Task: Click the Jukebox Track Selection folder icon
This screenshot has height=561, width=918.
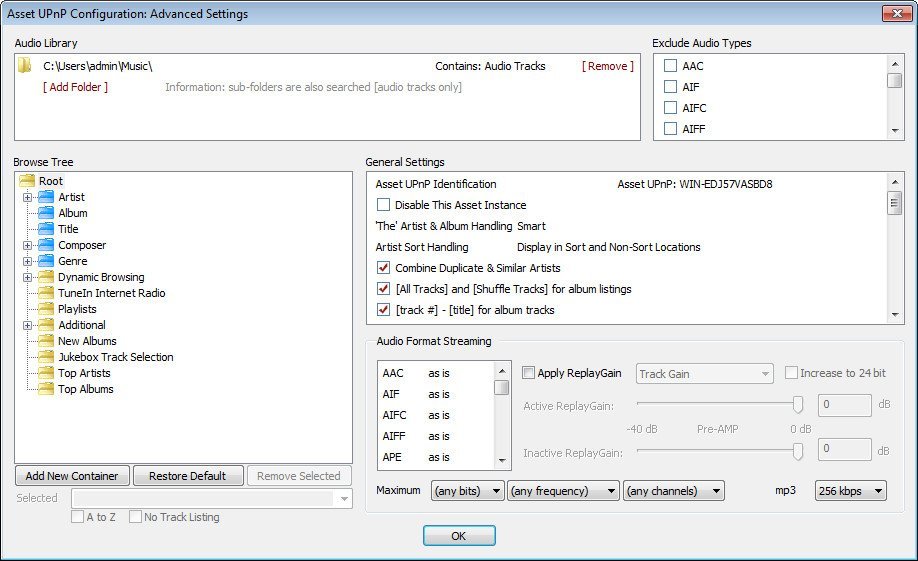Action: click(x=46, y=357)
